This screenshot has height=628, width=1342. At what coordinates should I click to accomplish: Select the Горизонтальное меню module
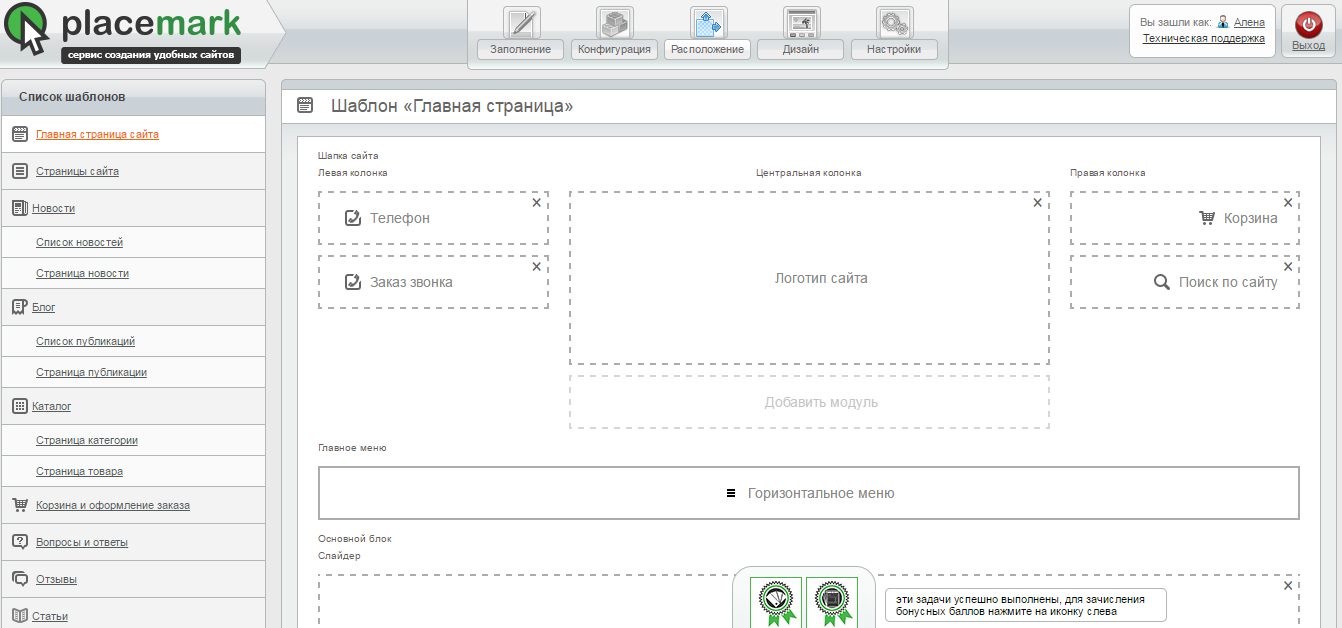[x=809, y=493]
